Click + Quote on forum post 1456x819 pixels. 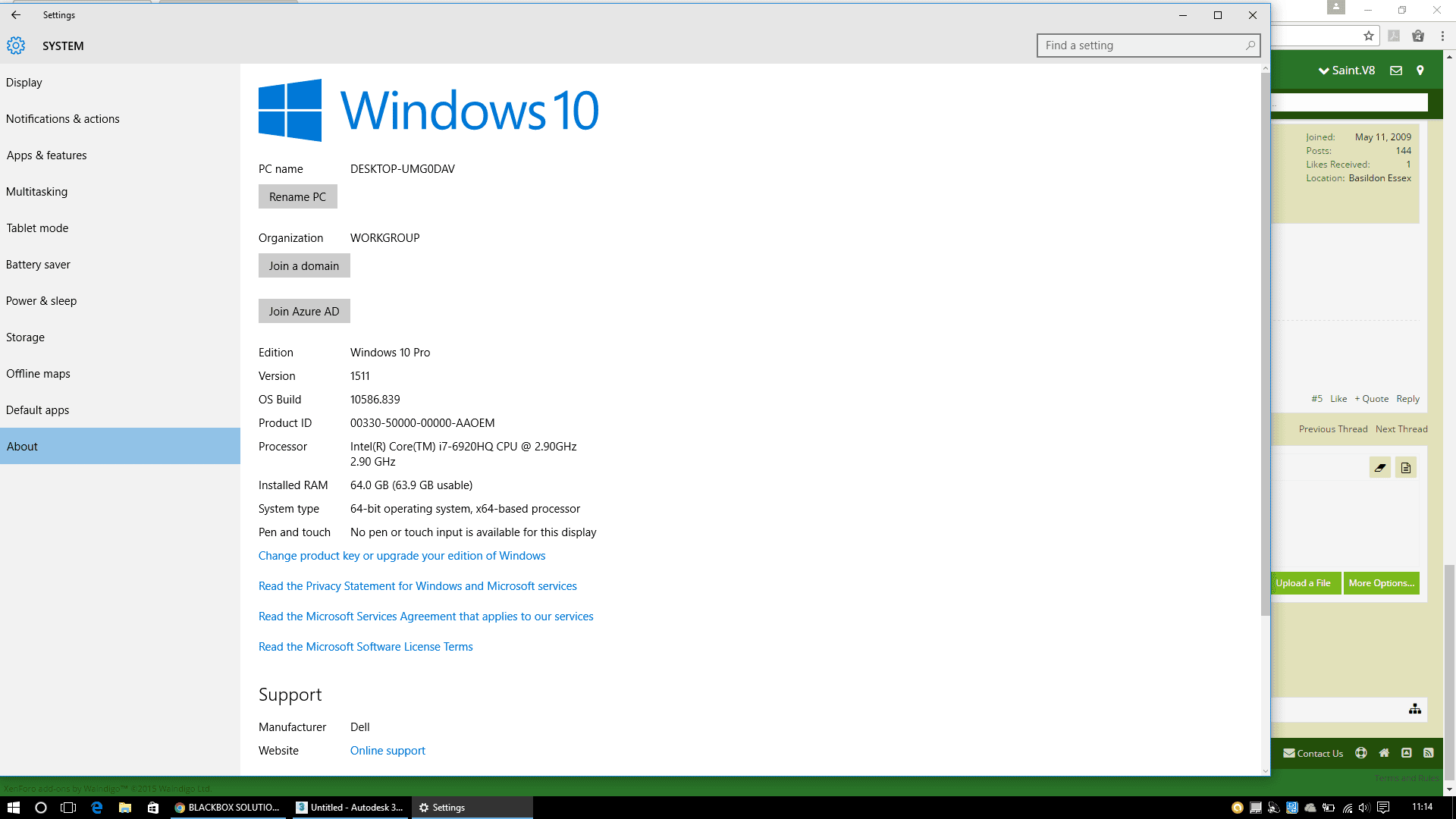tap(1372, 399)
